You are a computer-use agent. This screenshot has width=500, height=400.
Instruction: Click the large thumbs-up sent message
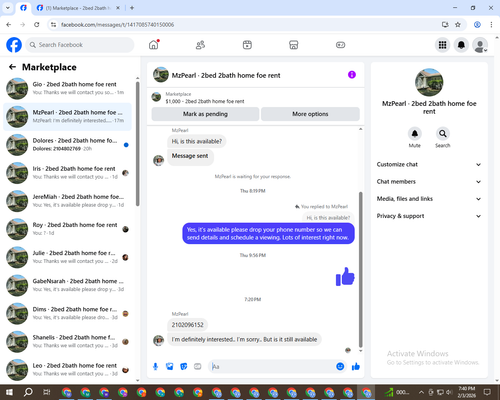click(345, 277)
